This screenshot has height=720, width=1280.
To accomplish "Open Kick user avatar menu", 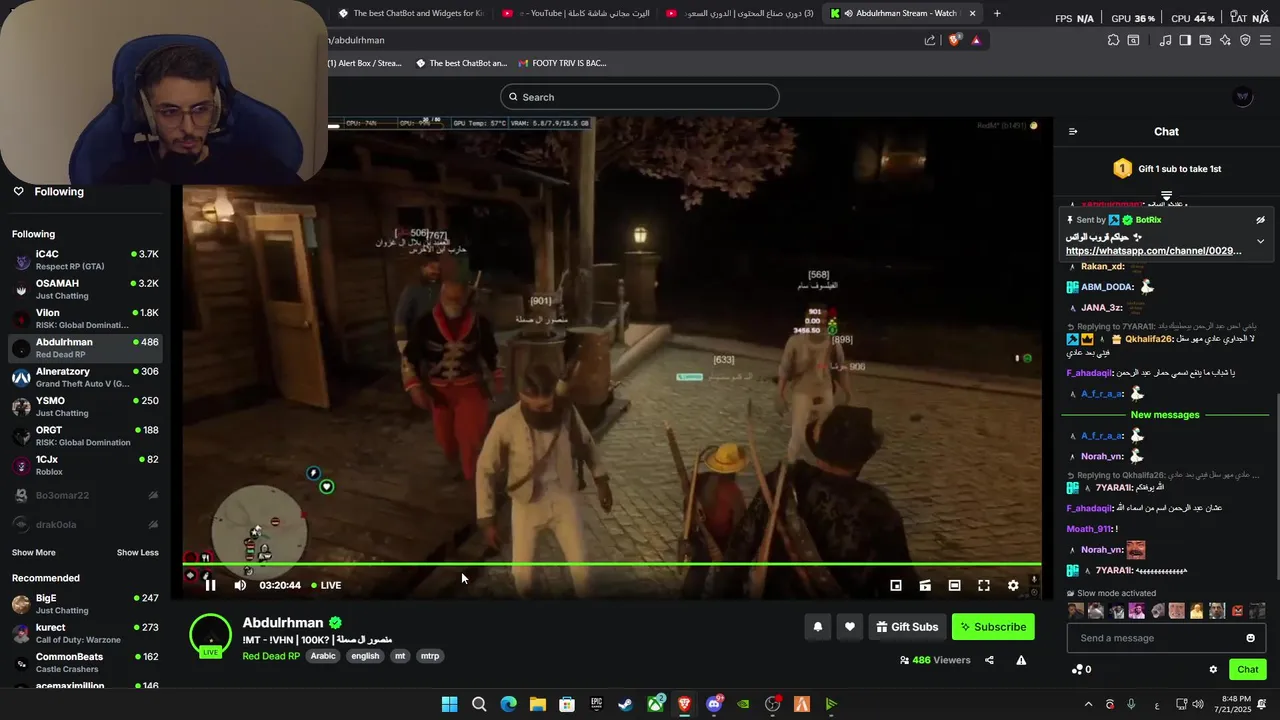I will (x=1243, y=97).
